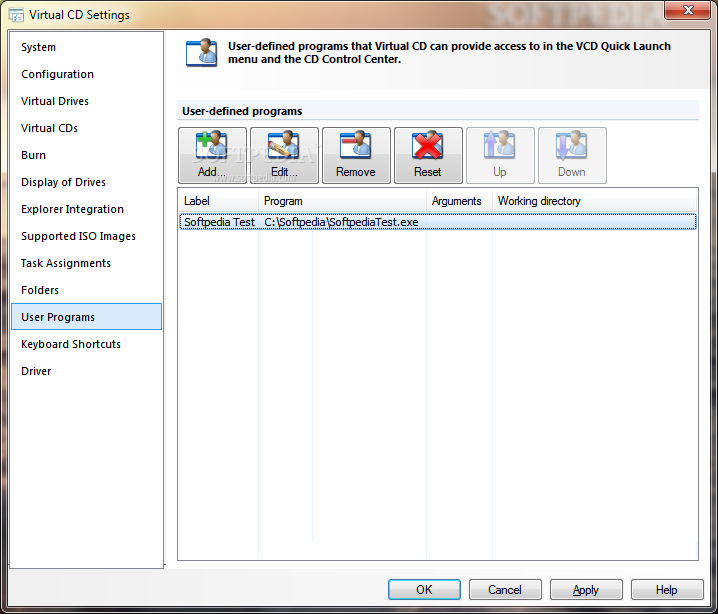Click the C:\Softpedia\SoftpediaTest.exe program path
The image size is (718, 614).
341,222
